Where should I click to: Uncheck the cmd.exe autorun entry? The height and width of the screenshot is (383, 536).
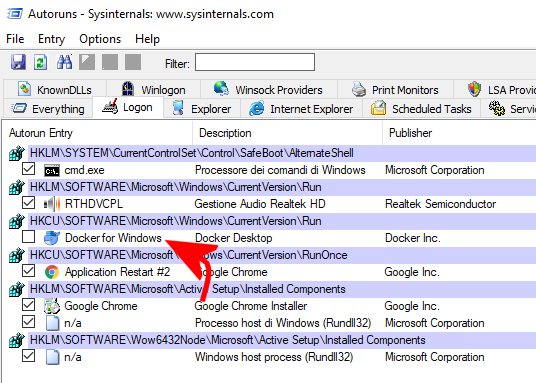[28, 169]
